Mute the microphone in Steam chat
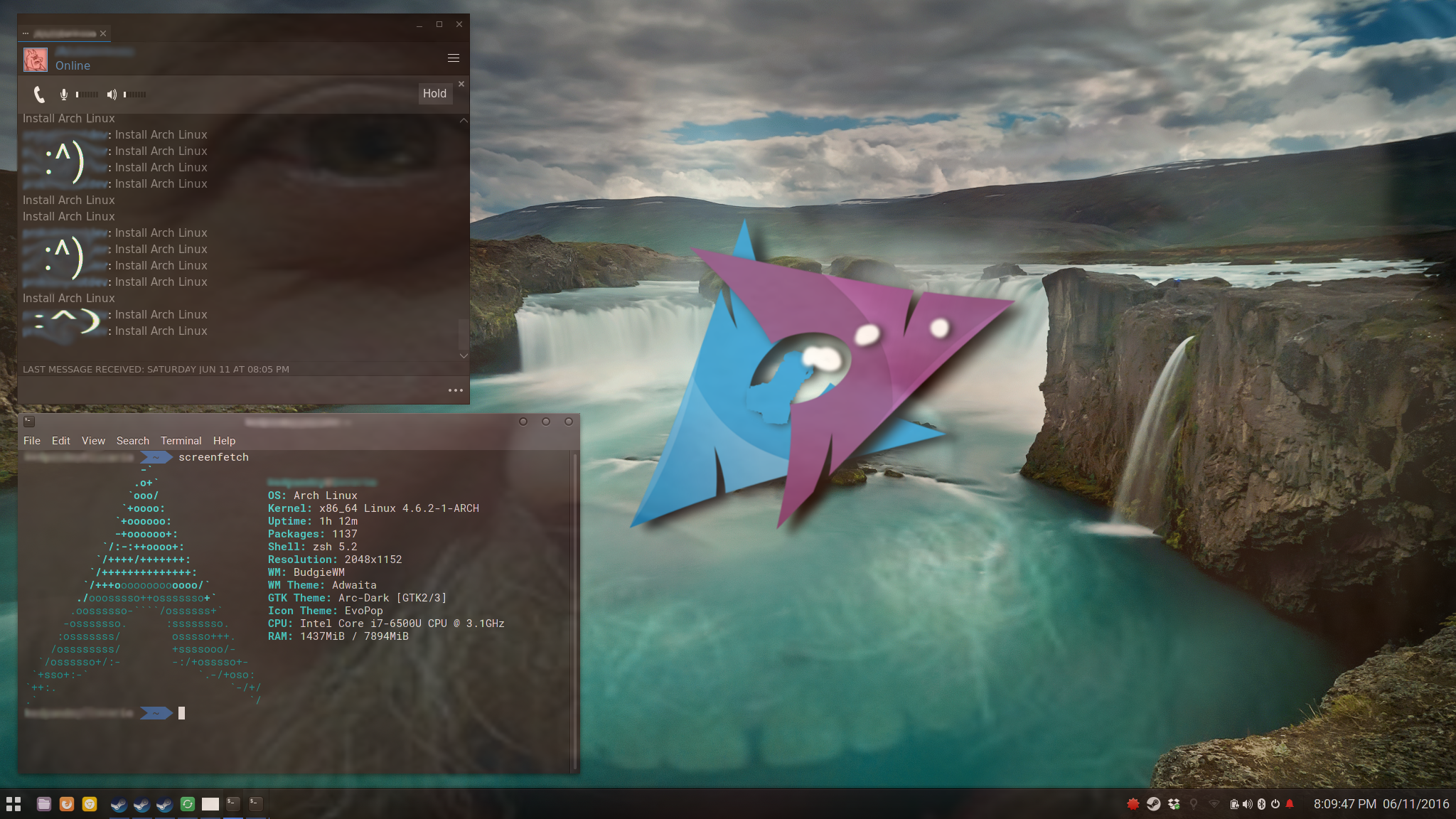 64,95
